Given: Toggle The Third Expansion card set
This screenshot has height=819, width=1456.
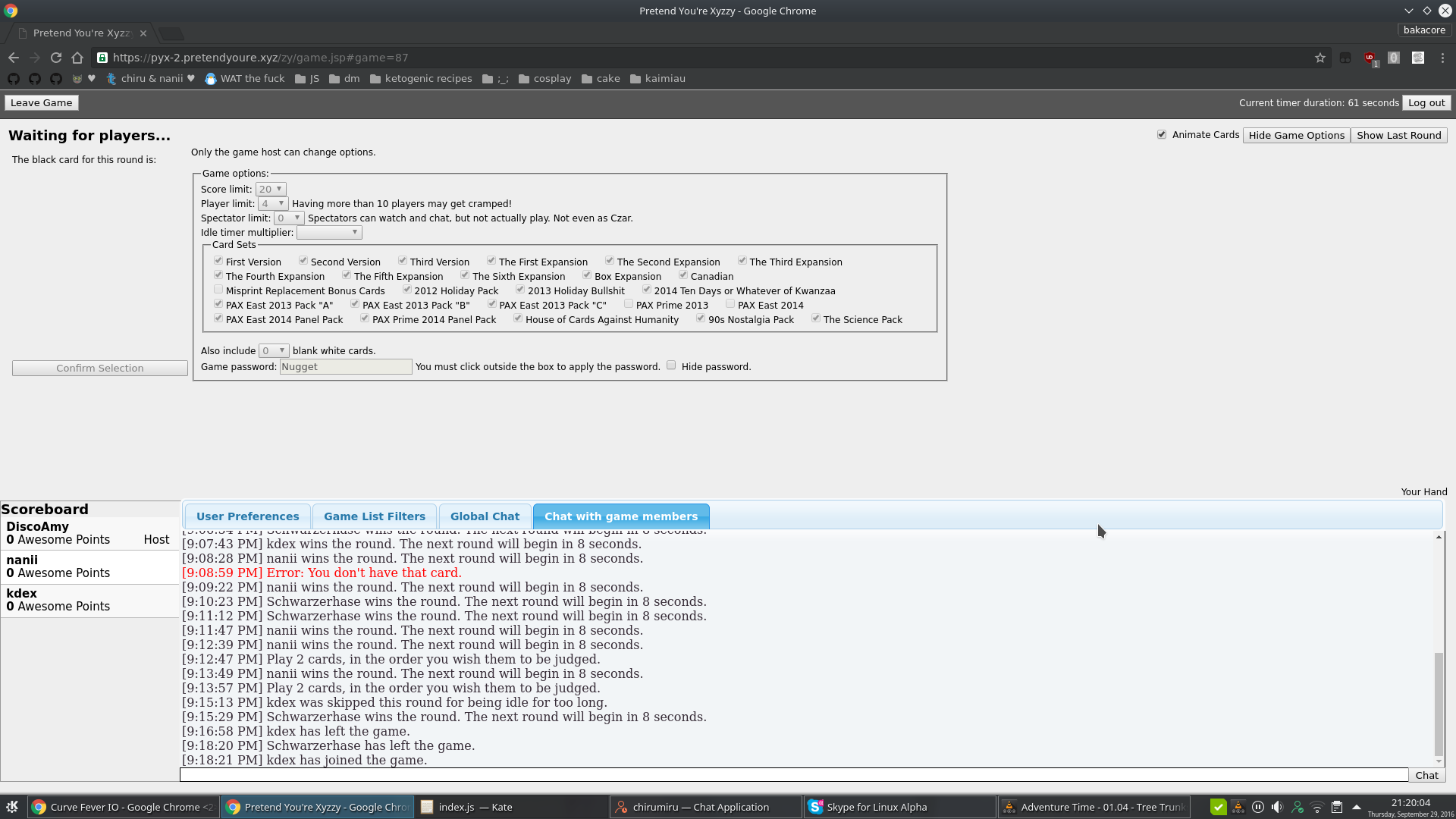Looking at the screenshot, I should pyautogui.click(x=742, y=261).
